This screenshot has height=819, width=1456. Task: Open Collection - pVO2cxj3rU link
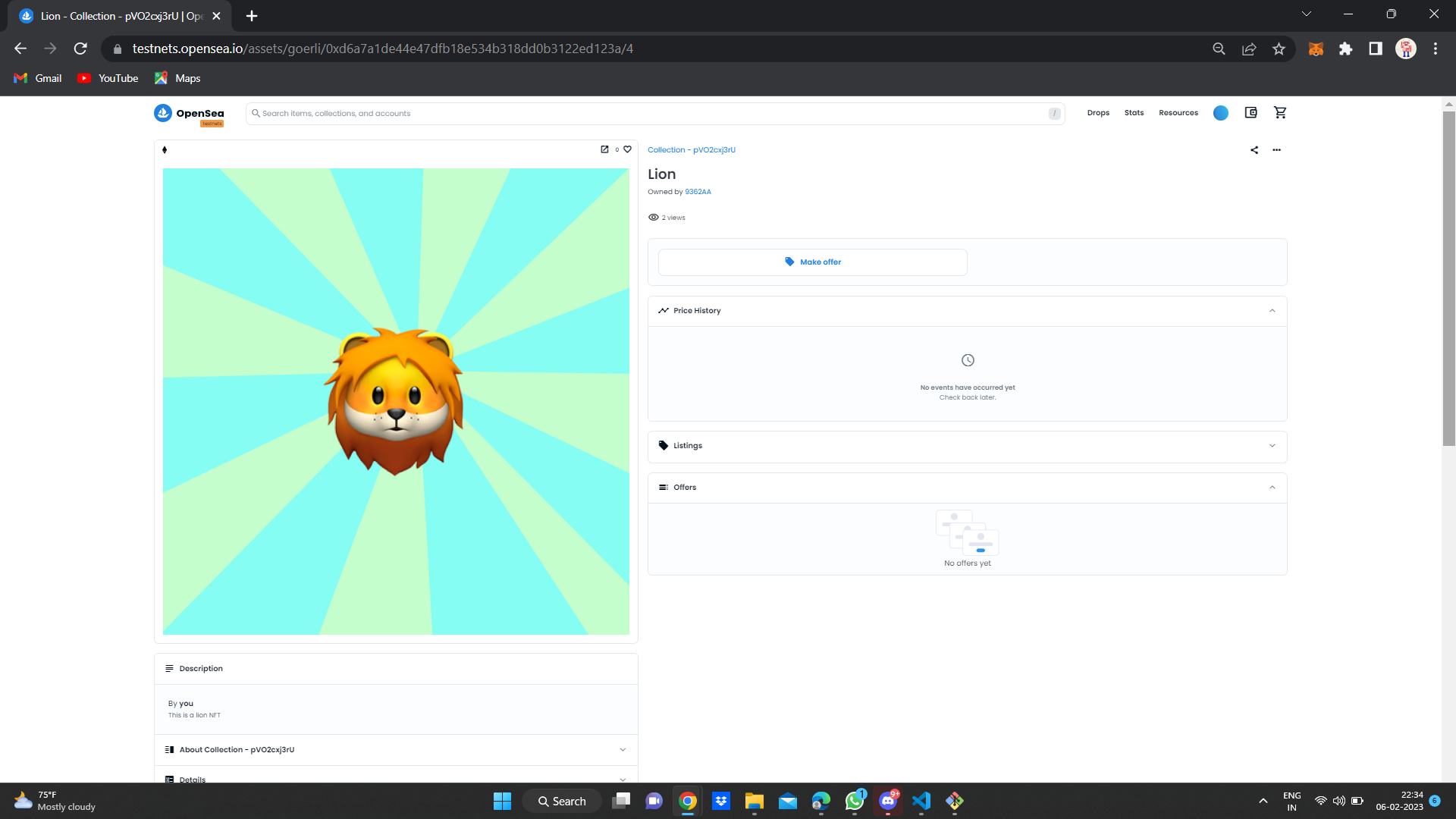click(x=691, y=150)
